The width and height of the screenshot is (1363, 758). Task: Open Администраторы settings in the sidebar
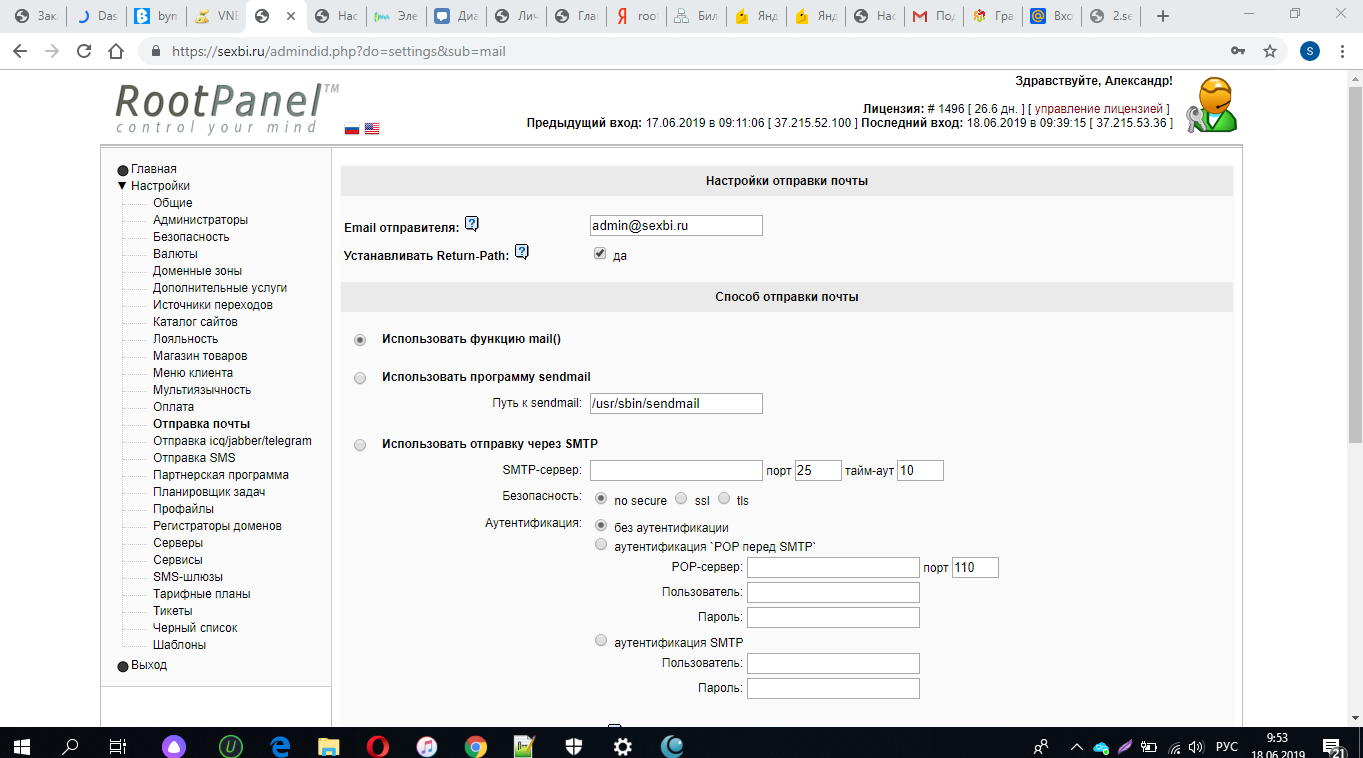pyautogui.click(x=200, y=220)
